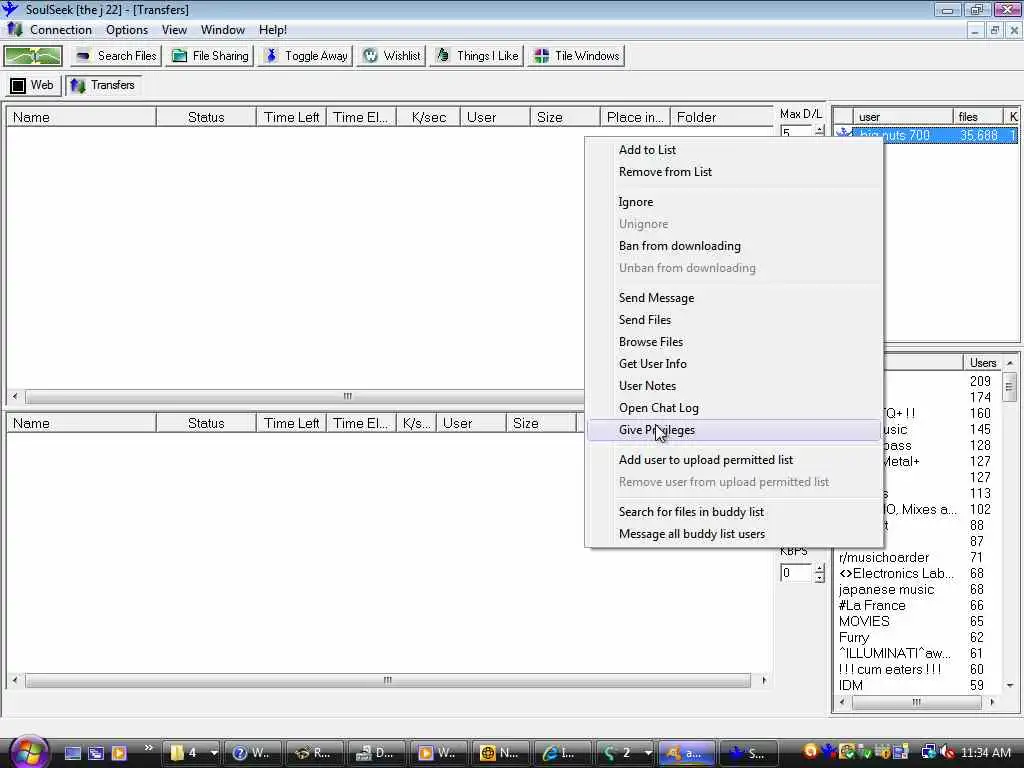Viewport: 1024px width, 768px height.
Task: Switch to the Transfers tab
Action: coord(103,86)
